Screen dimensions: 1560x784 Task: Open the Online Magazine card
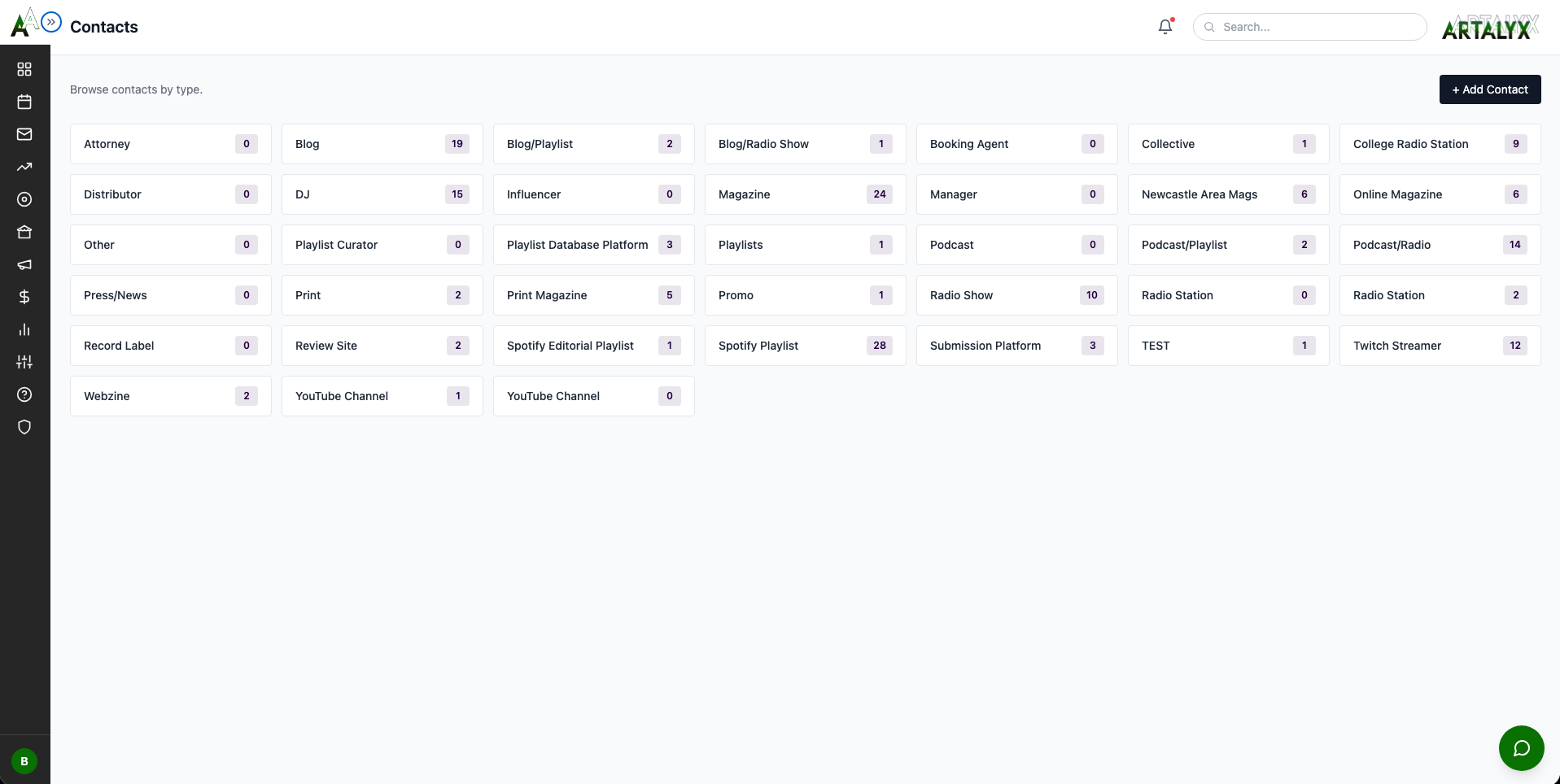click(1440, 194)
